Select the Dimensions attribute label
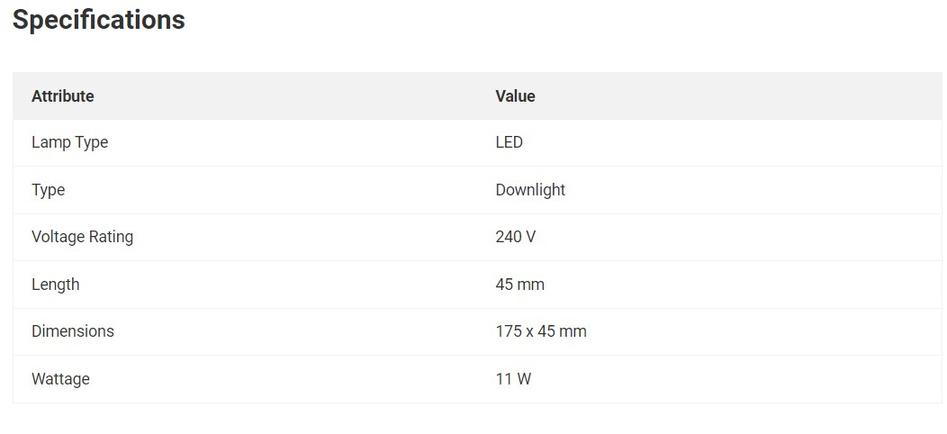Viewport: 947px width, 434px height. [72, 331]
